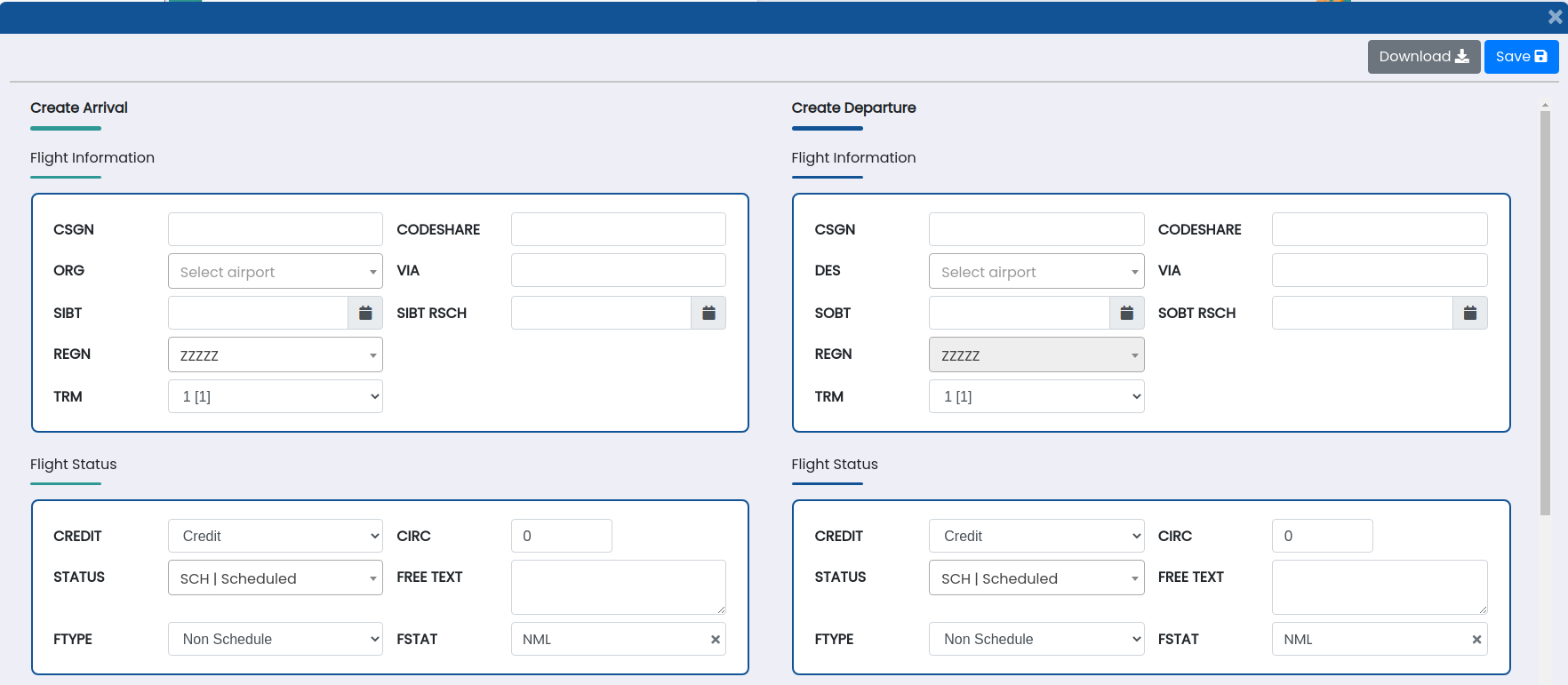1568x685 pixels.
Task: Open the departure SOBT calendar picker
Action: coord(1126,313)
